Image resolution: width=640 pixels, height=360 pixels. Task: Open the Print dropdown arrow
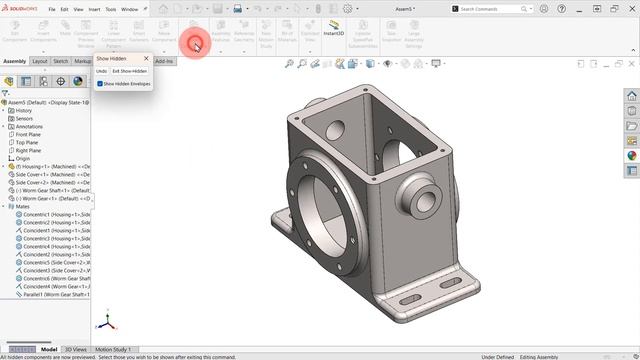click(x=247, y=9)
